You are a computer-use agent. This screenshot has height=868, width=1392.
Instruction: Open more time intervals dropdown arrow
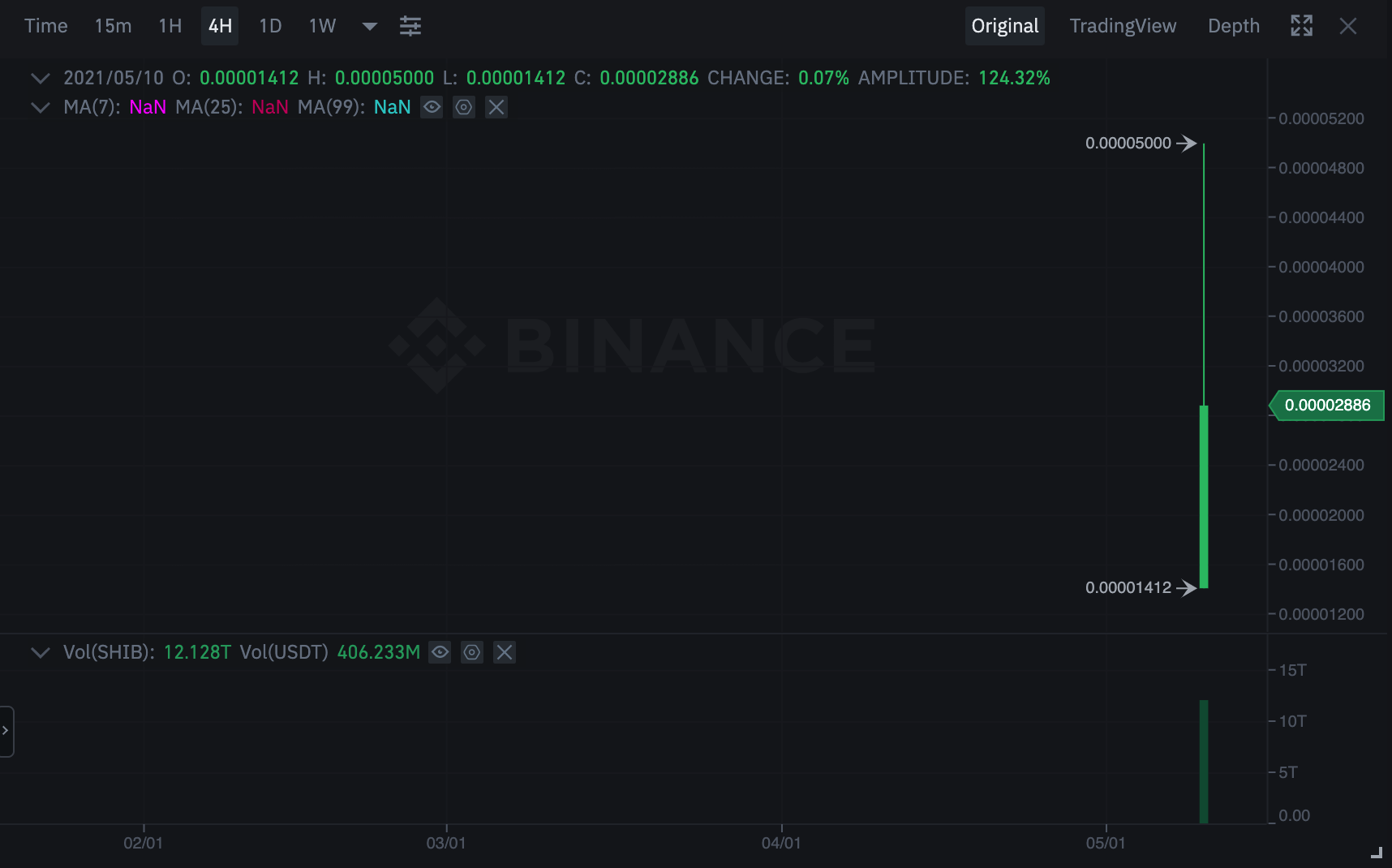click(x=370, y=26)
